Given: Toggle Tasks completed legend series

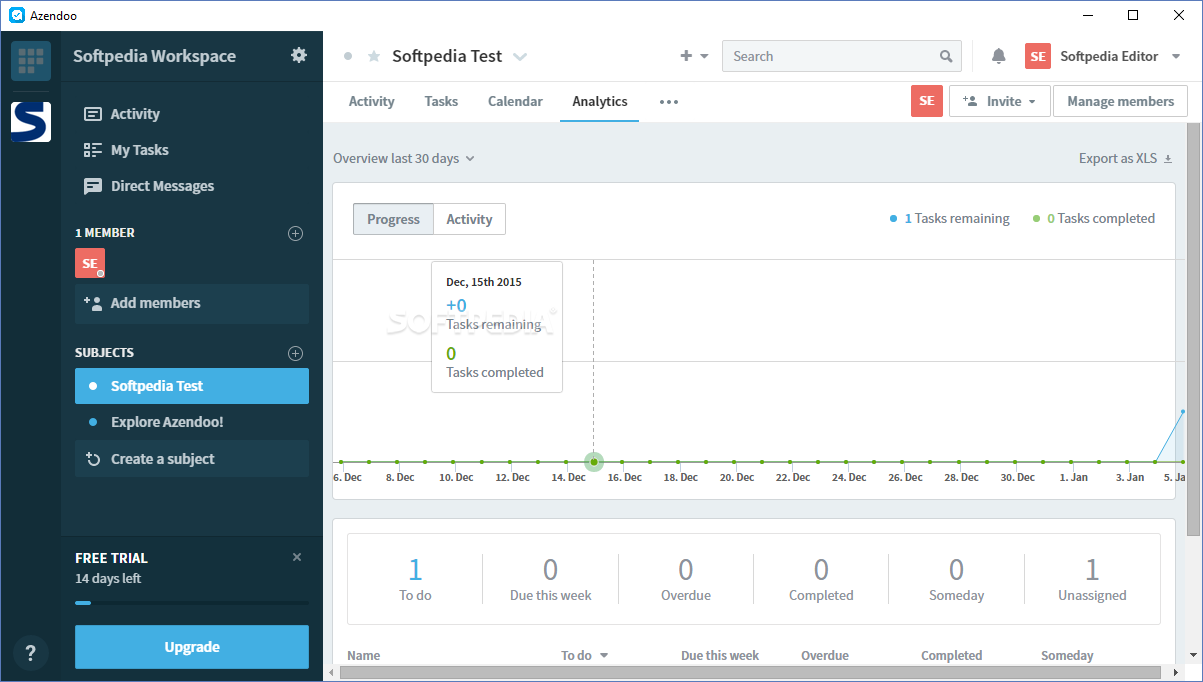Looking at the screenshot, I should [1094, 218].
